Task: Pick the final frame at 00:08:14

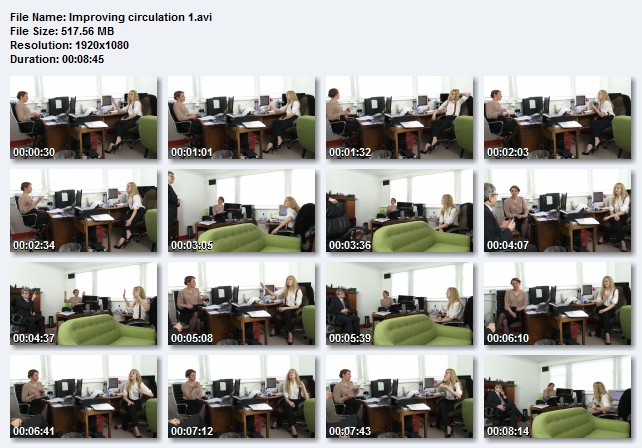Action: [x=558, y=396]
